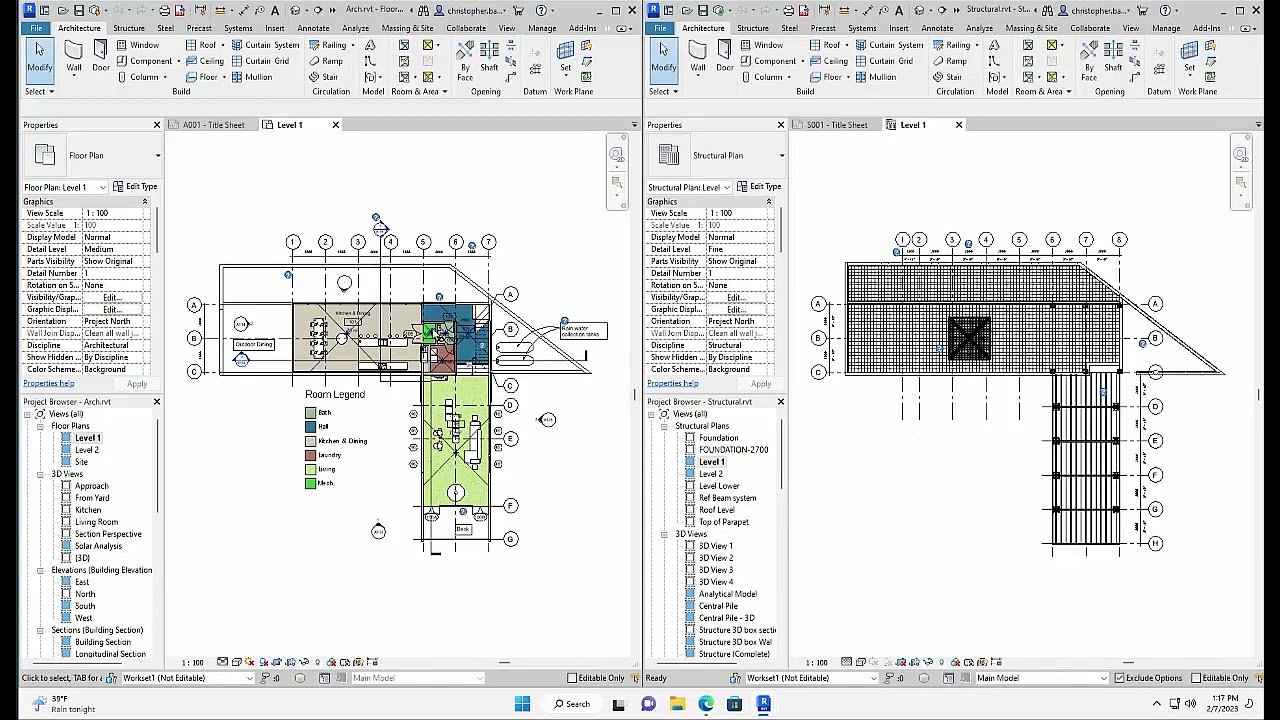This screenshot has width=1280, height=720.
Task: Toggle Exclude Options checkbox in Structural status bar
Action: tap(1119, 678)
